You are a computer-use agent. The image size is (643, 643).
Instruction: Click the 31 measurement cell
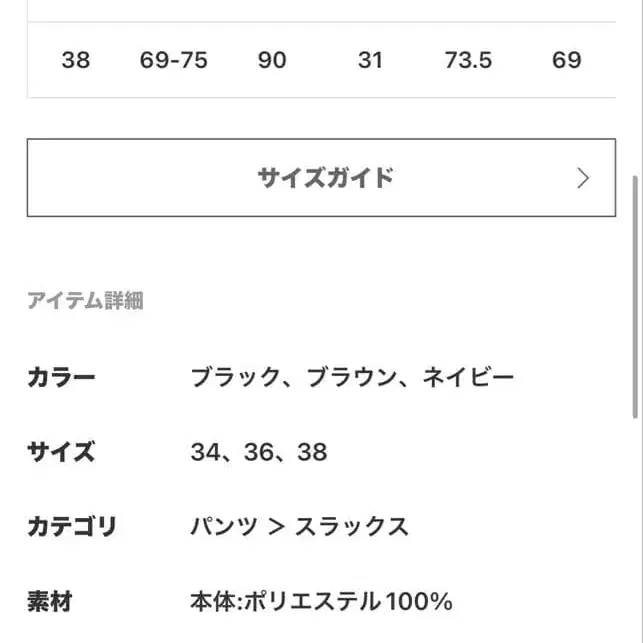click(x=370, y=60)
